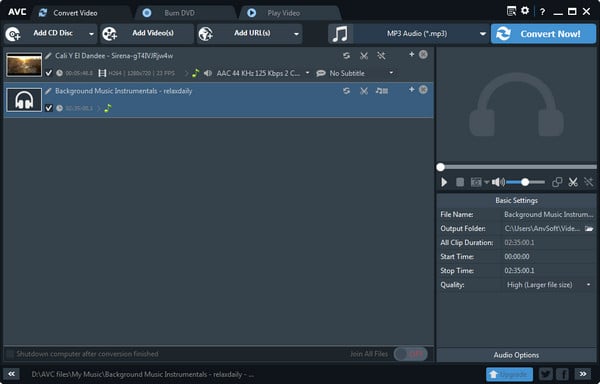The width and height of the screenshot is (600, 384).
Task: Click the music note output profile icon
Action: 340,34
